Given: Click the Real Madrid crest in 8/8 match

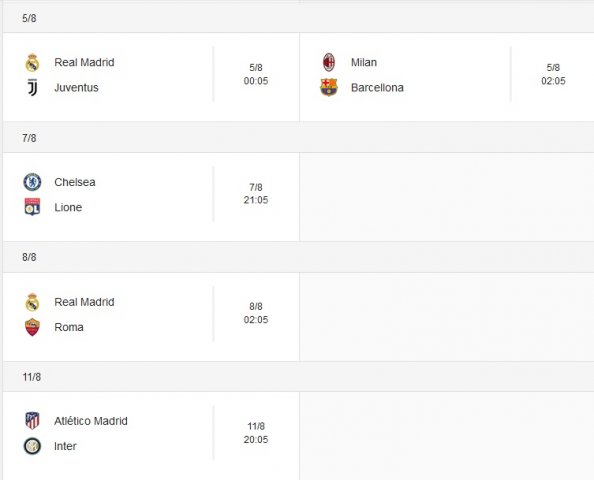Looking at the screenshot, I should coord(33,302).
